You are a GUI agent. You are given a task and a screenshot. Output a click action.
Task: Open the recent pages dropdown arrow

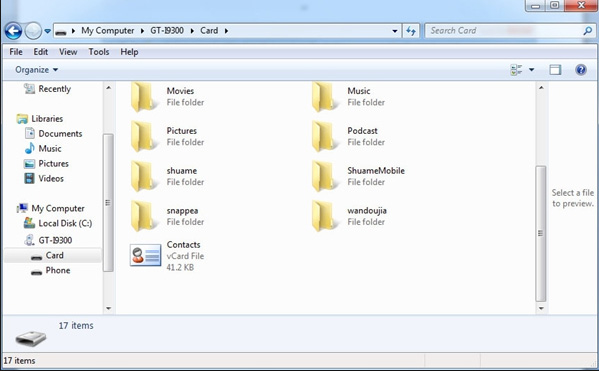point(47,31)
